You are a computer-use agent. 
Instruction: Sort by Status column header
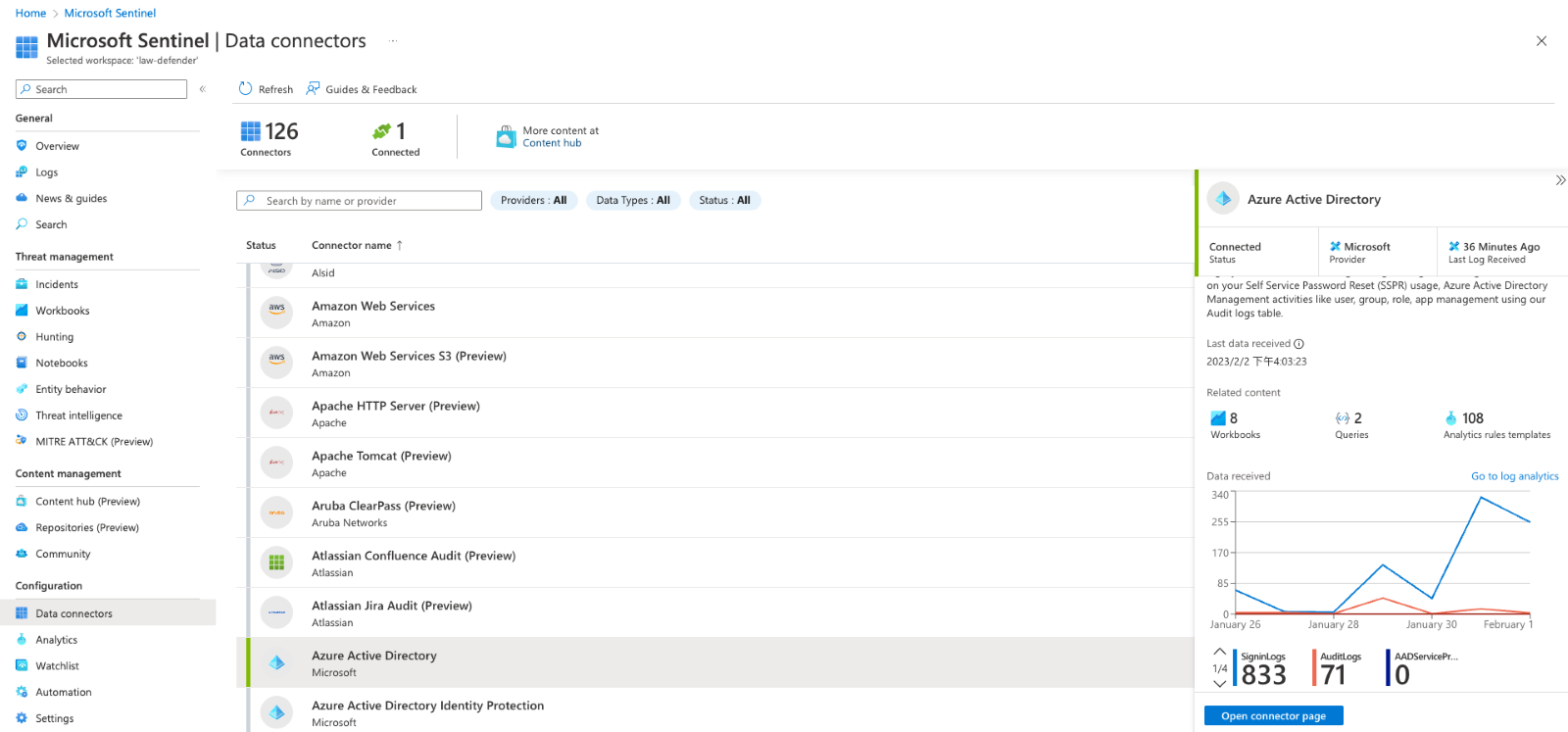coord(261,245)
